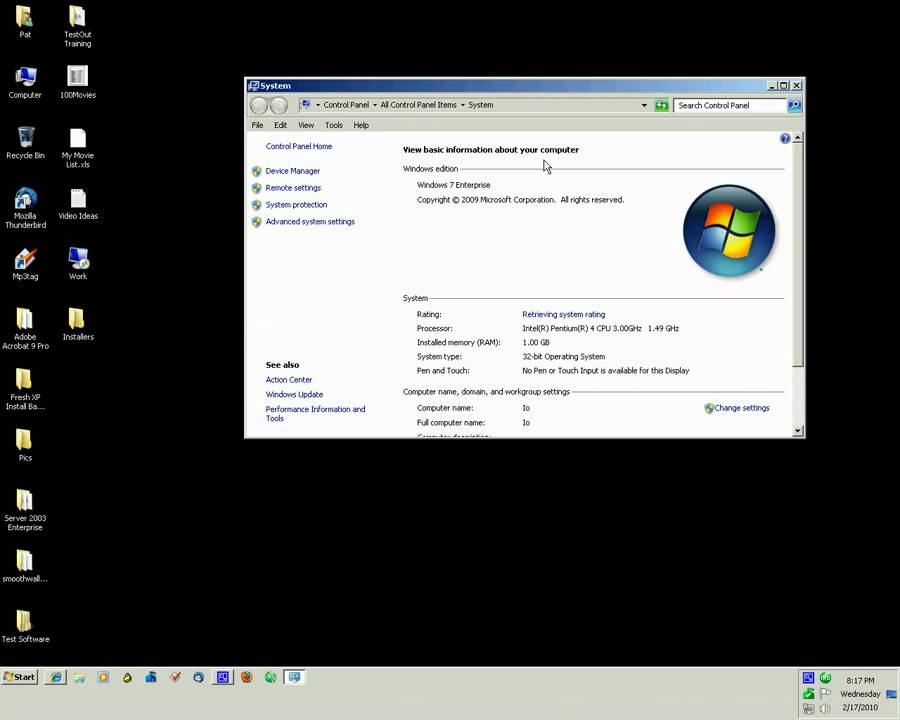The height and width of the screenshot is (720, 900).
Task: Launch Windows Media Player from taskbar
Action: pyautogui.click(x=103, y=678)
